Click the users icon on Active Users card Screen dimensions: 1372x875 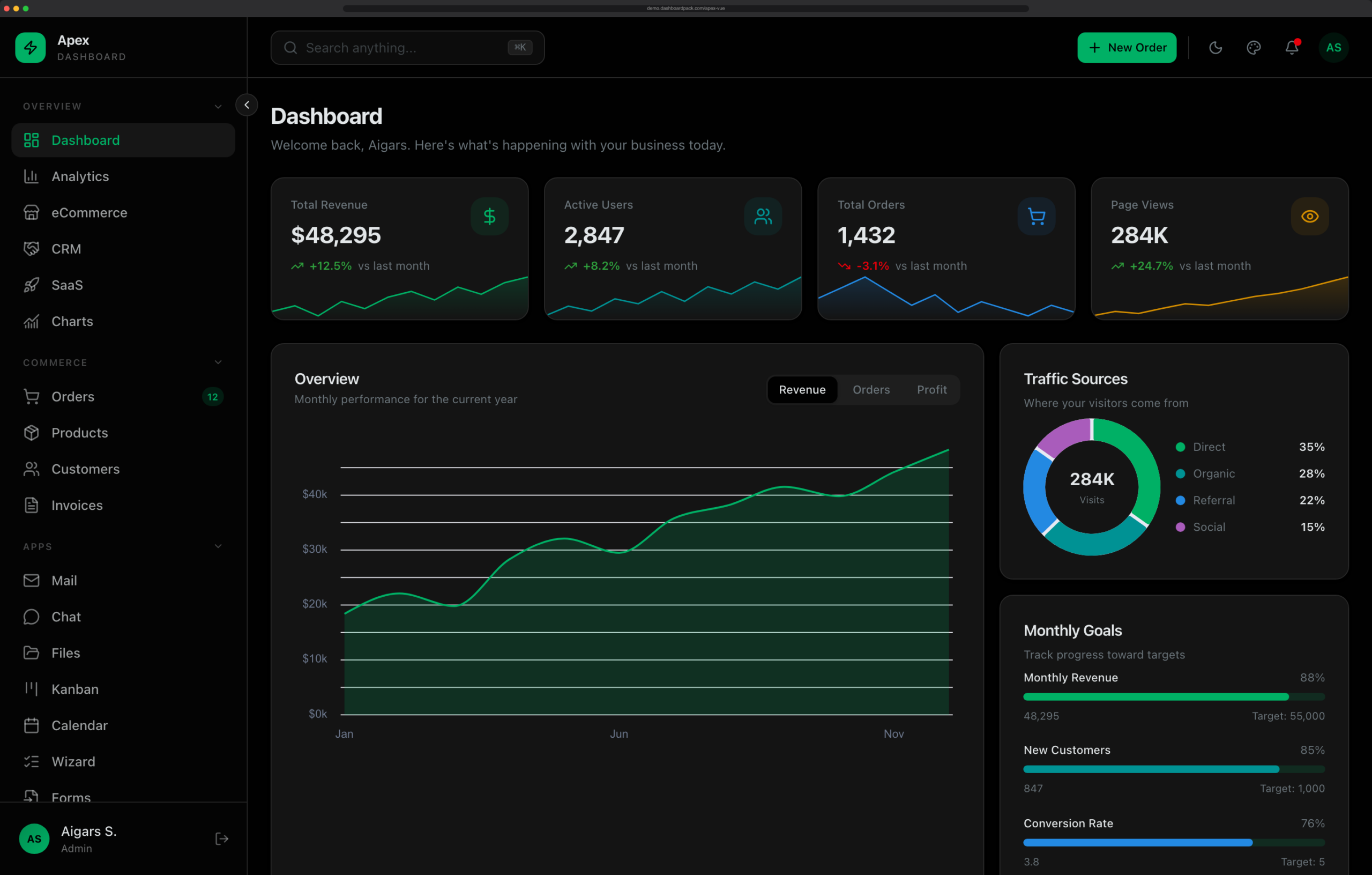[x=763, y=217]
